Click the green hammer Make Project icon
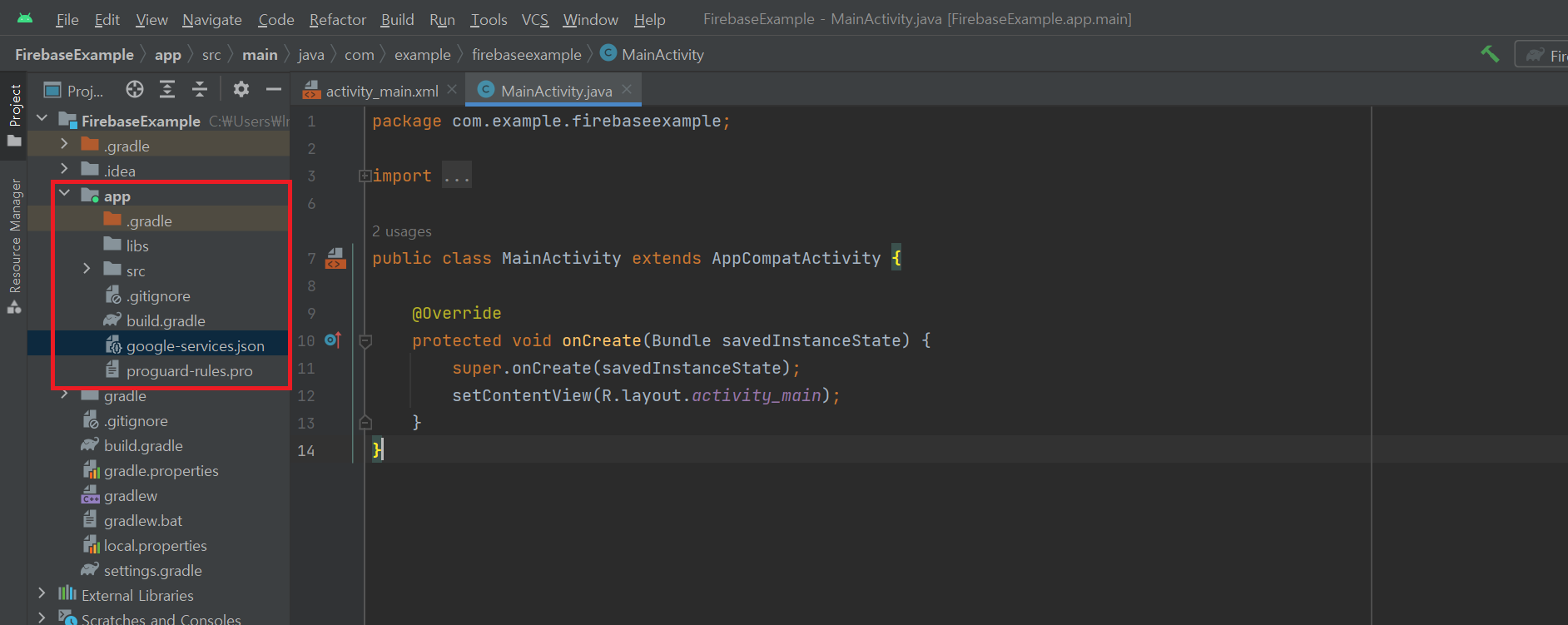Image resolution: width=1568 pixels, height=625 pixels. pyautogui.click(x=1490, y=54)
